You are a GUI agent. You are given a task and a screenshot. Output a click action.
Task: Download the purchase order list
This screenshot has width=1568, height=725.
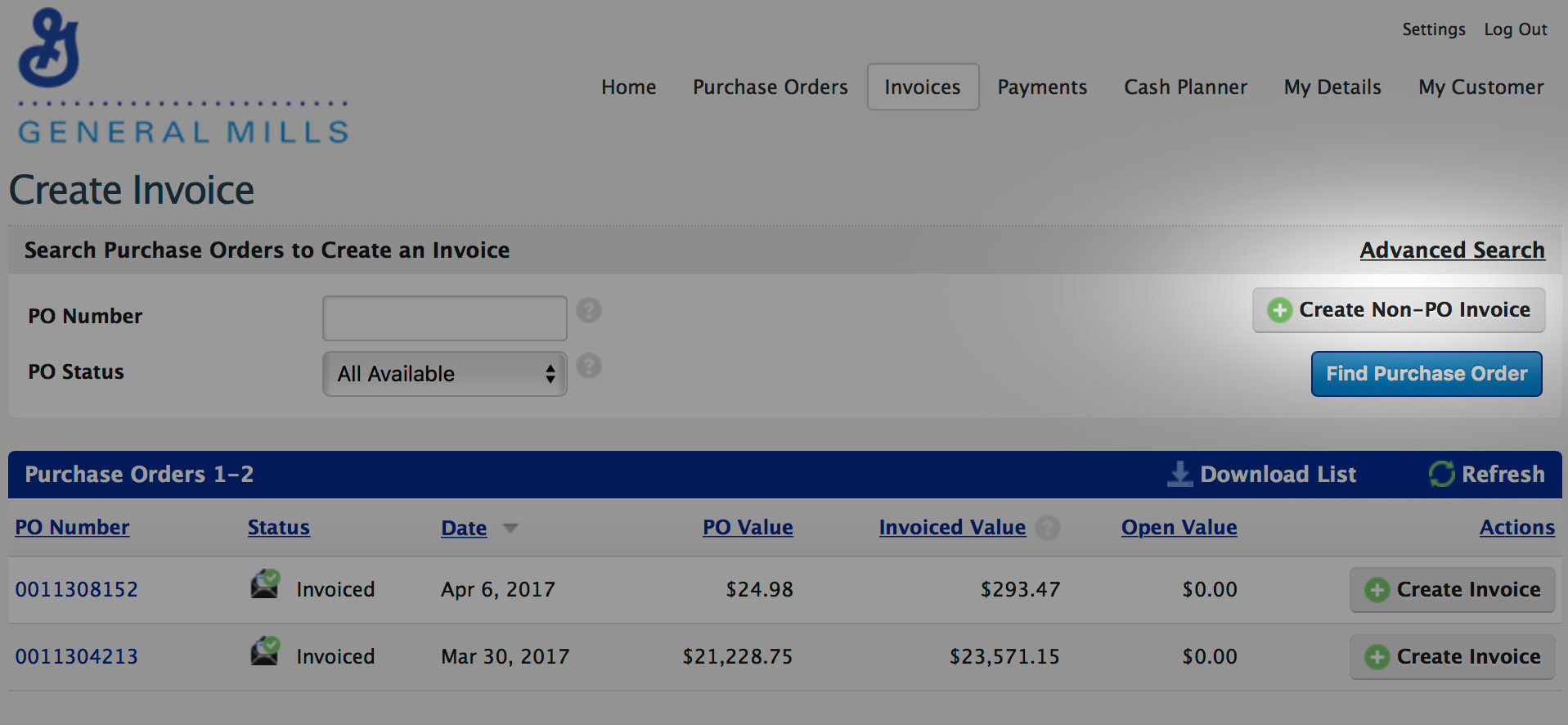click(1262, 474)
